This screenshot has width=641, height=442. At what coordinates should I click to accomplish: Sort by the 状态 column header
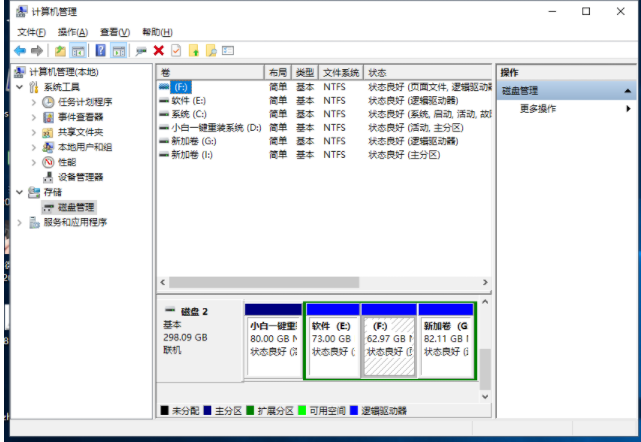(427, 73)
